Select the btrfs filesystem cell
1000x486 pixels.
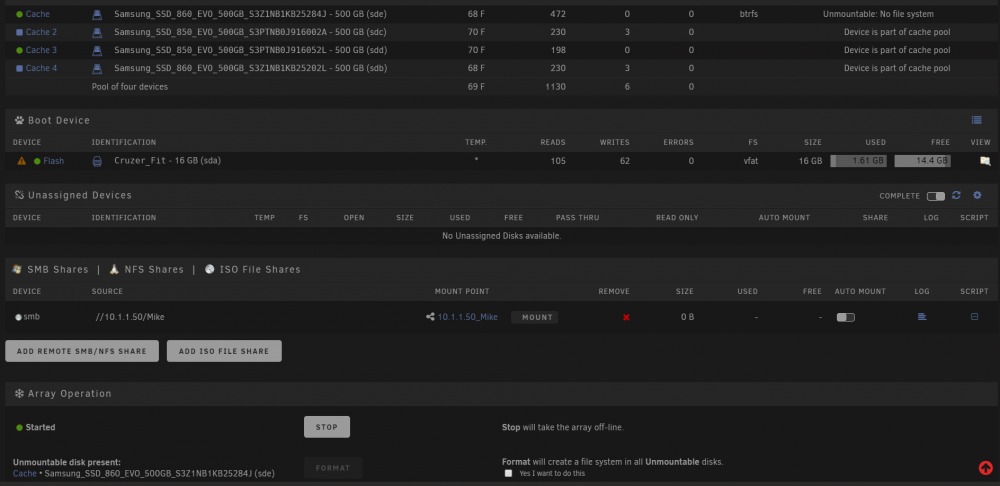(x=748, y=14)
